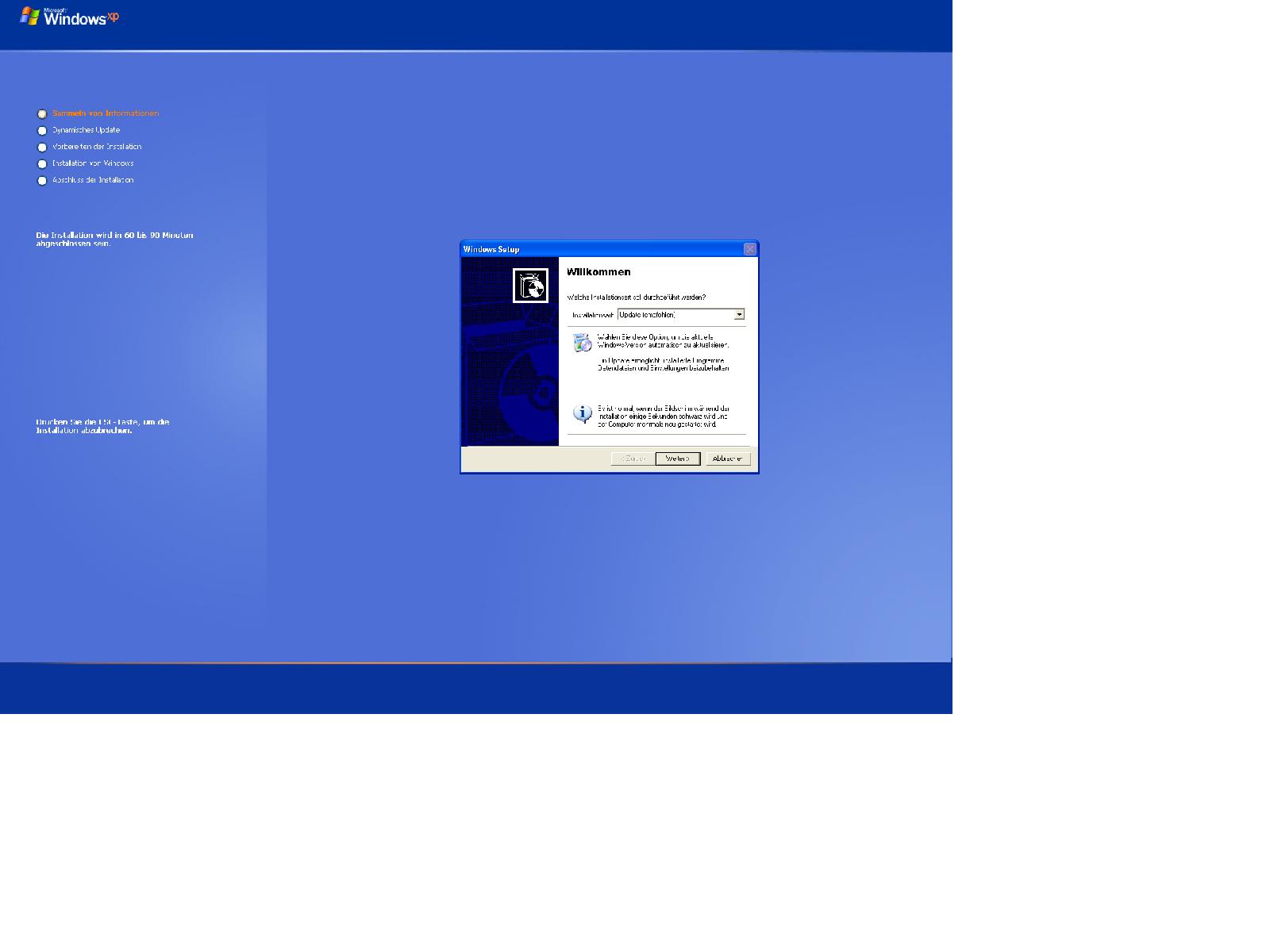Click the Windows XP logo
1270x952 pixels.
[x=69, y=17]
